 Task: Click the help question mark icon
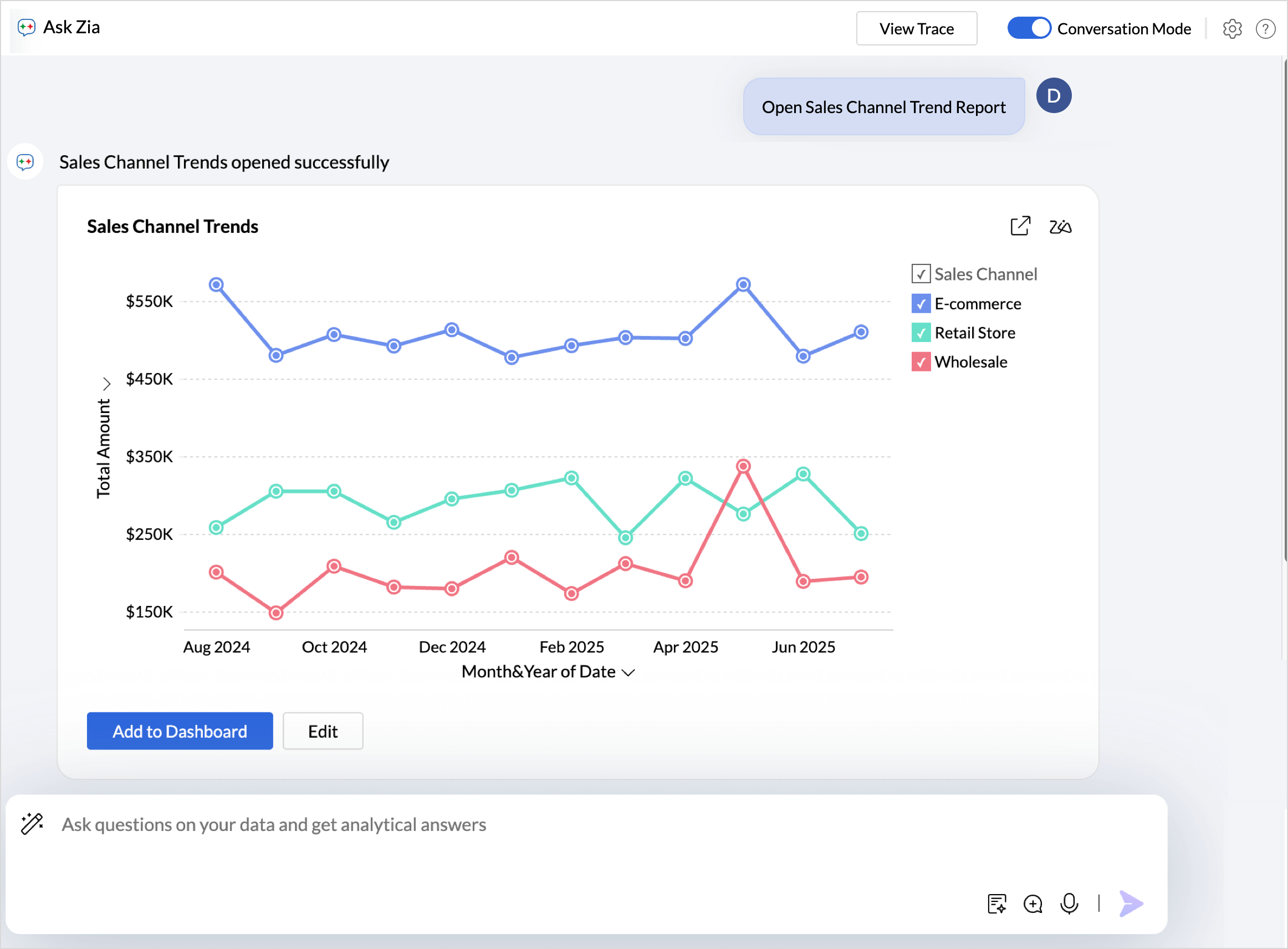(x=1265, y=29)
